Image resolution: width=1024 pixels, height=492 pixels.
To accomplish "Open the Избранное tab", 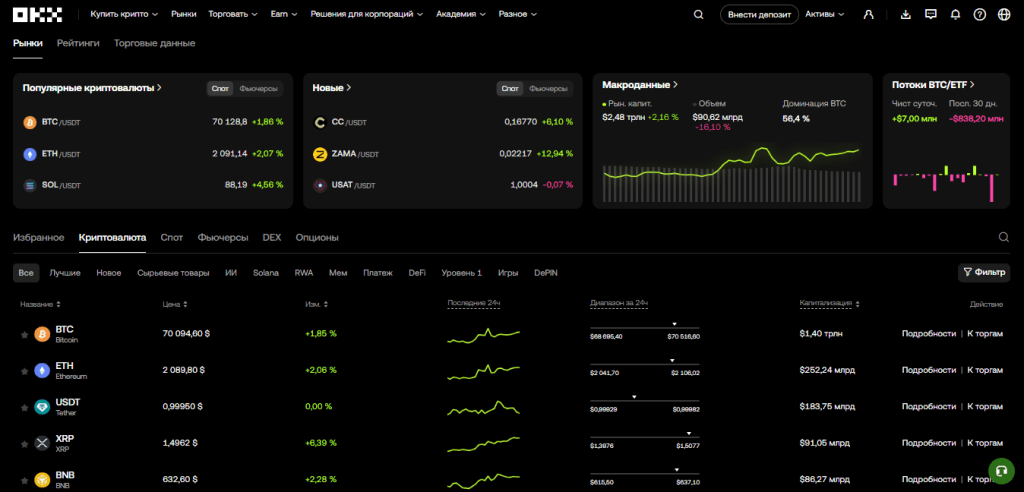I will coord(39,237).
